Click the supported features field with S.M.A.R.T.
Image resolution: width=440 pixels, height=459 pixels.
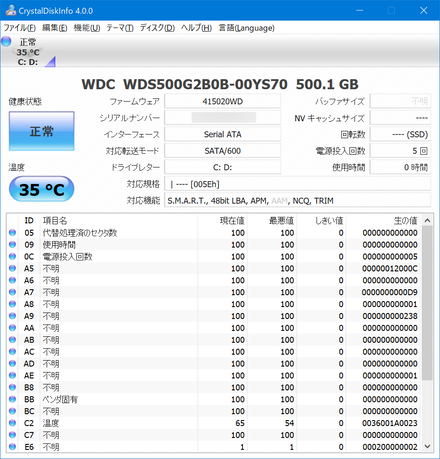[x=298, y=201]
